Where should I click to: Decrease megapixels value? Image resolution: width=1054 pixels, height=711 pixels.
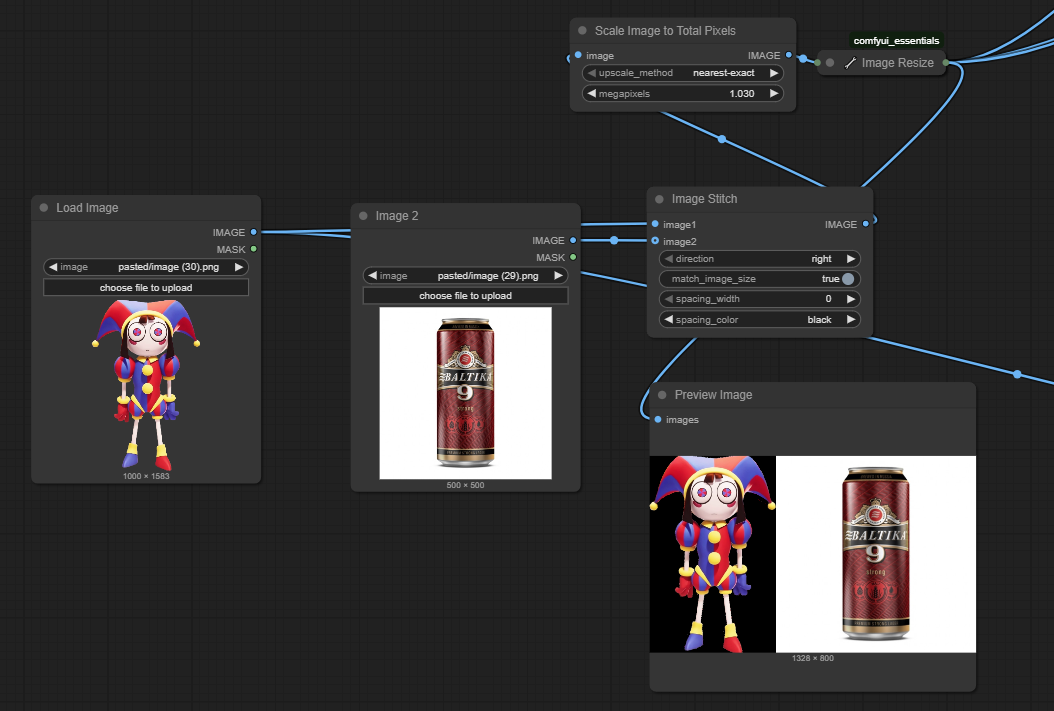tap(592, 93)
